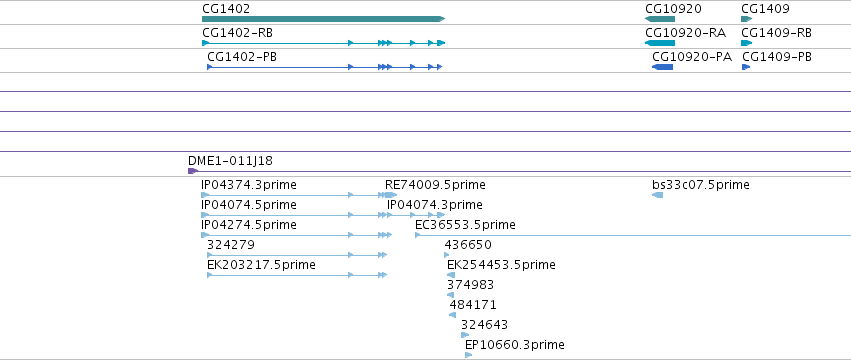Click the CG1409 gene arrow glyph
The width and height of the screenshot is (851, 360).
pos(747,19)
